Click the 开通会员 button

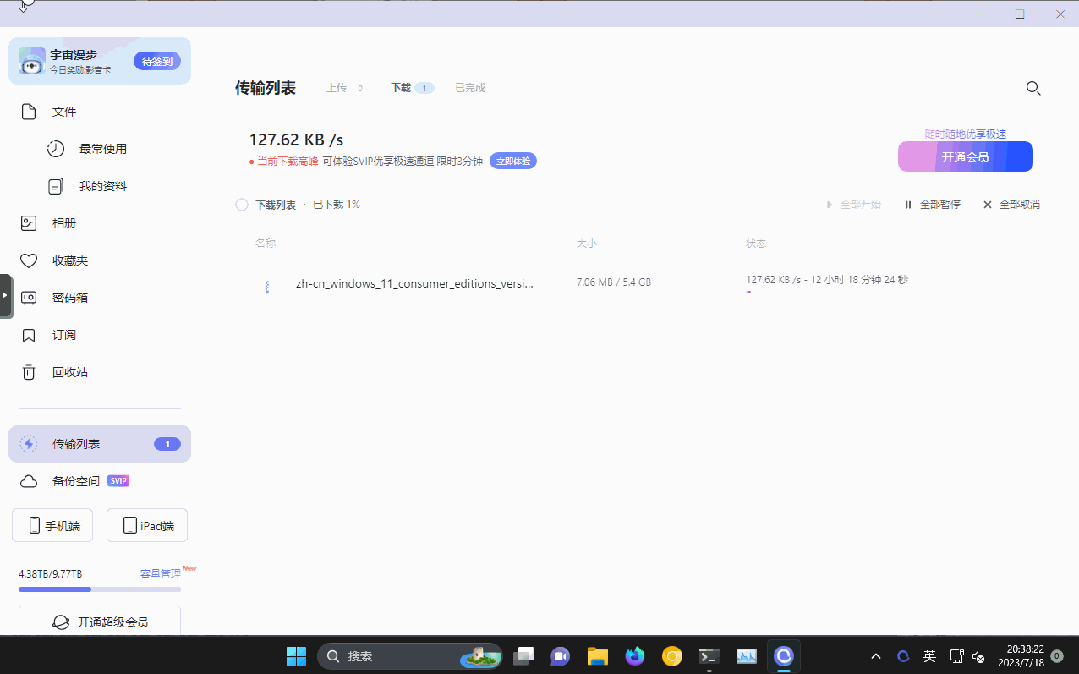965,156
